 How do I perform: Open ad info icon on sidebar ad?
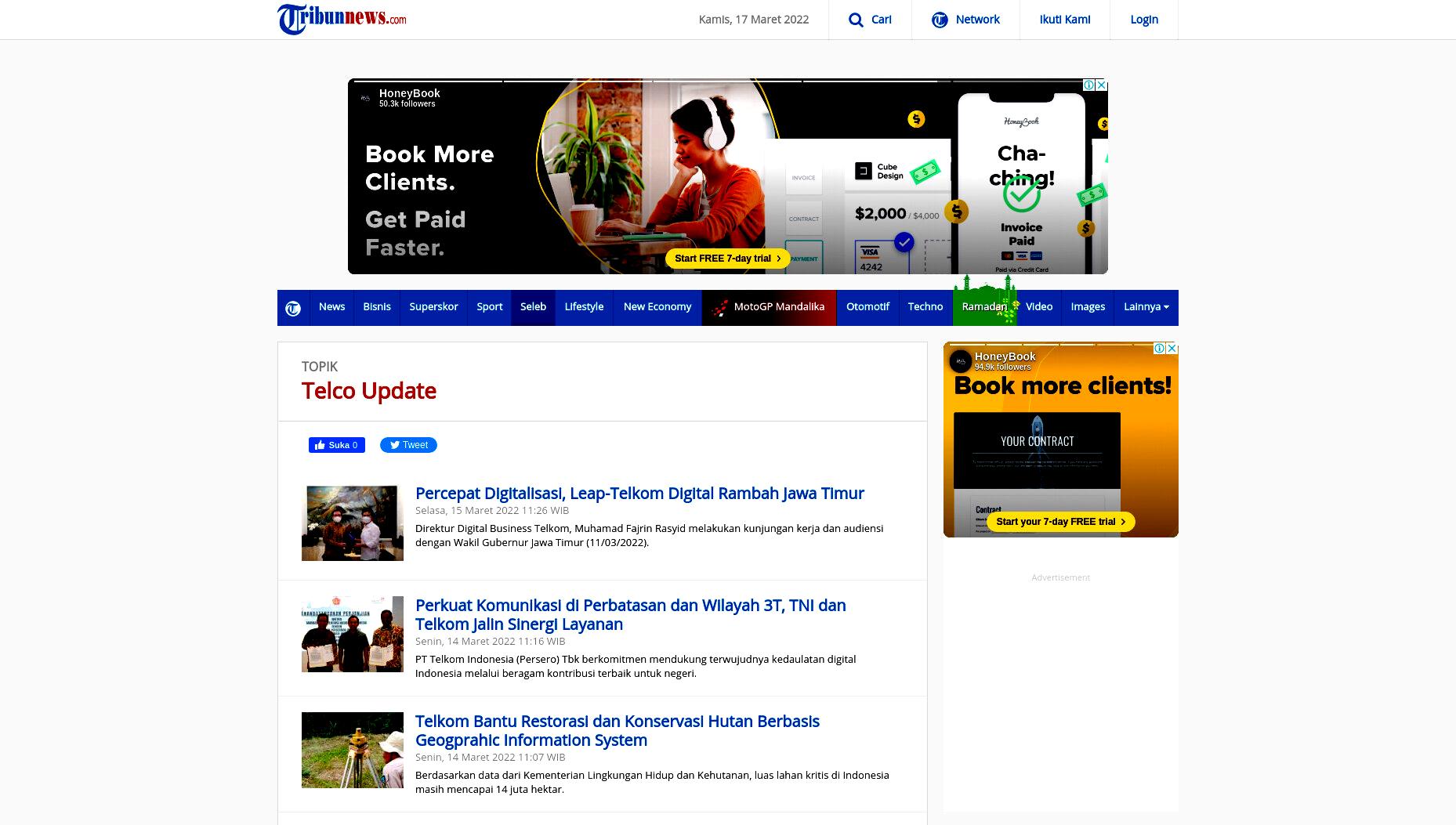(x=1160, y=348)
